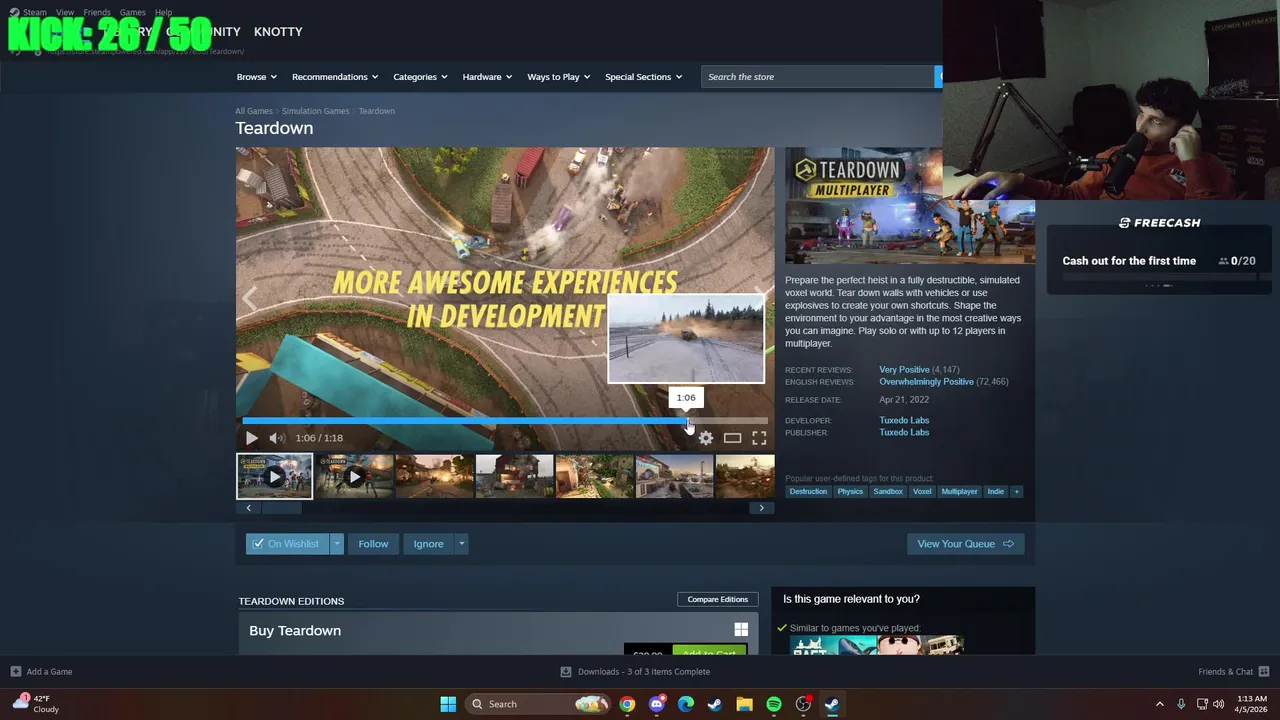This screenshot has height=720, width=1280.
Task: Mute the trailer volume speaker icon
Action: (277, 438)
